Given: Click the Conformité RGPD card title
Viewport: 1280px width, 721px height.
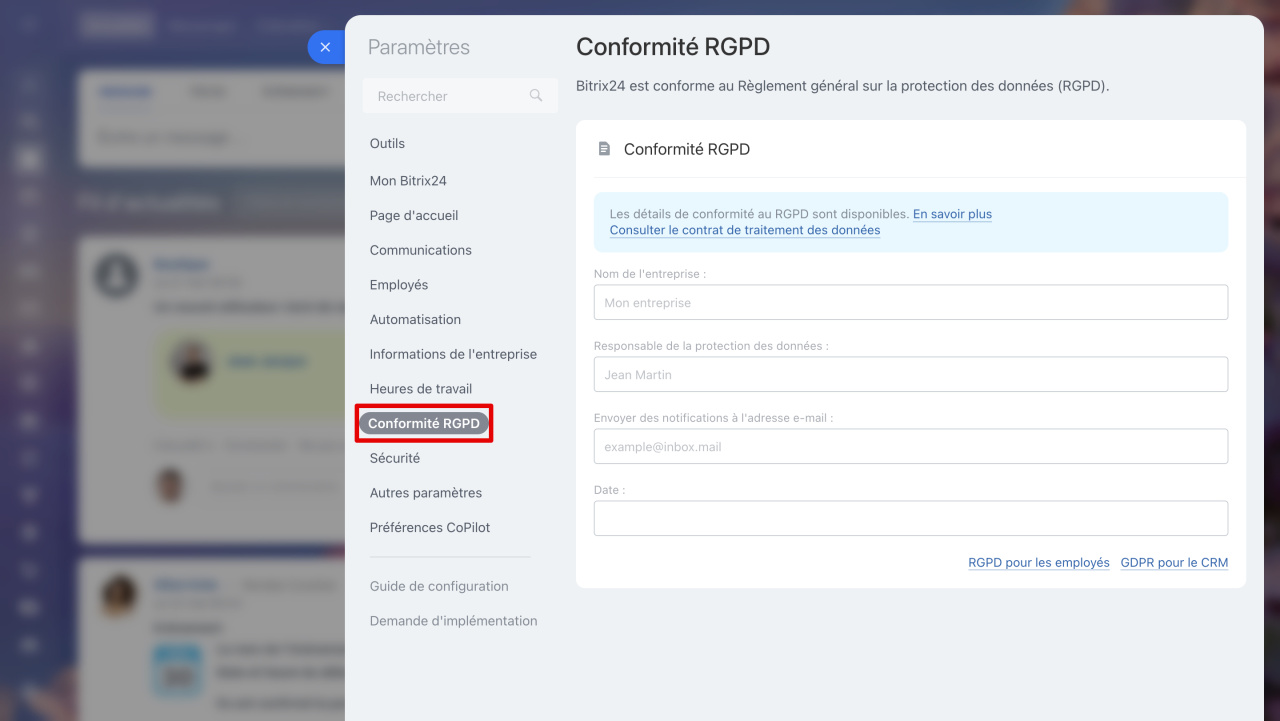Looking at the screenshot, I should (x=687, y=149).
